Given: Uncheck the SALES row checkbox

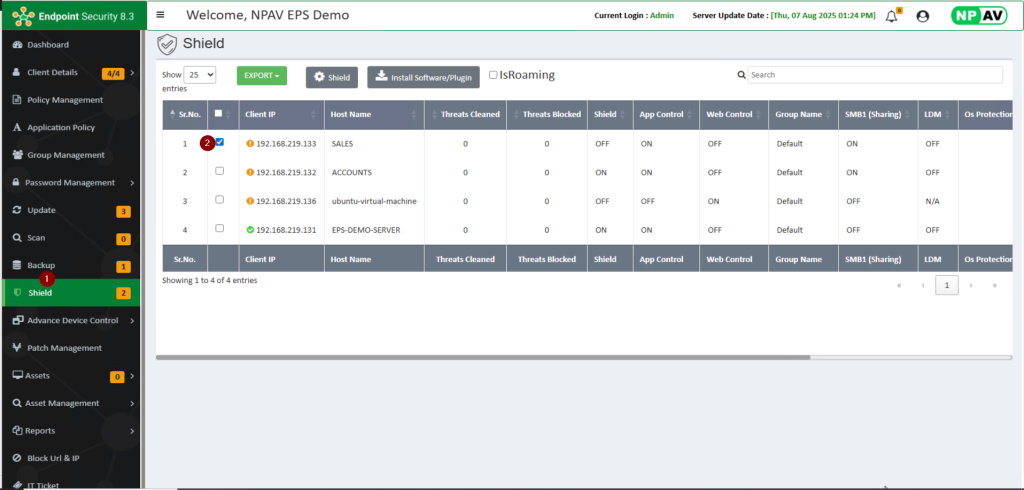Looking at the screenshot, I should 219,142.
